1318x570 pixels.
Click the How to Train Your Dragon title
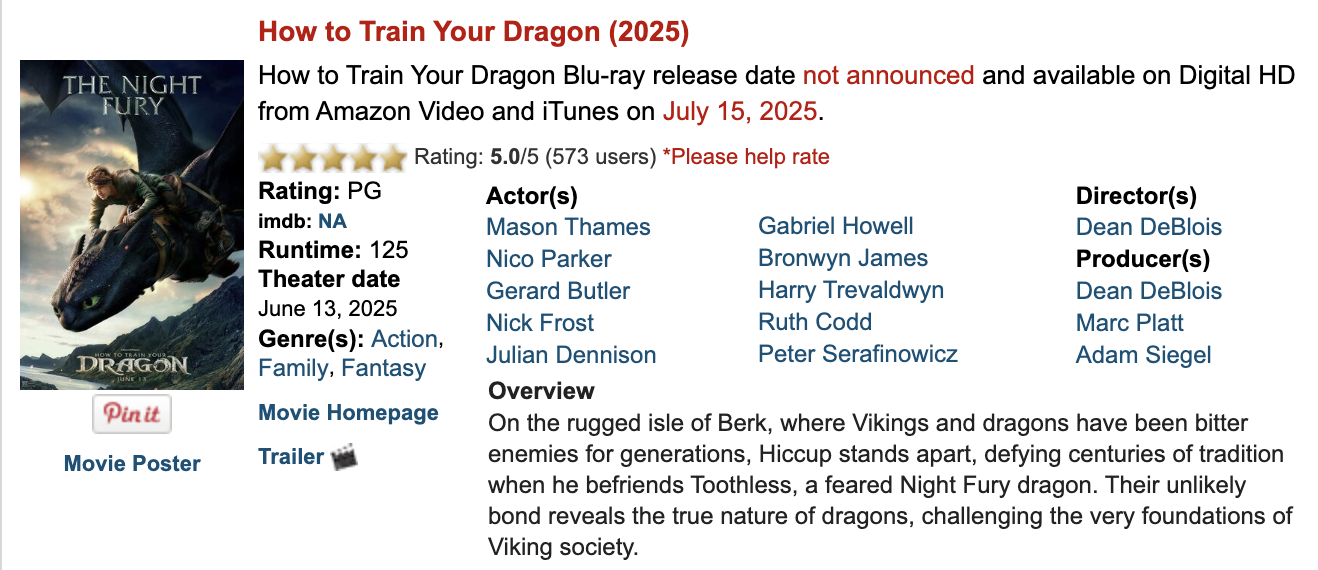coord(474,31)
